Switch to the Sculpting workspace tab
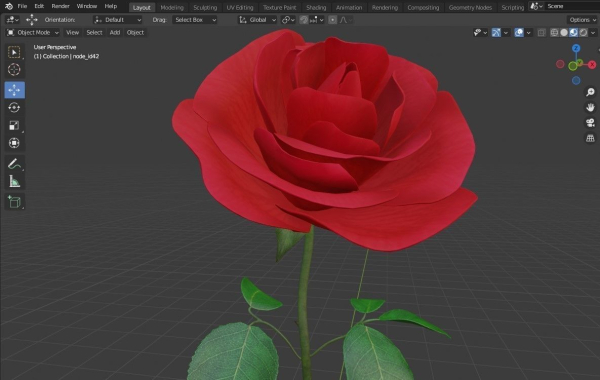 [x=205, y=7]
